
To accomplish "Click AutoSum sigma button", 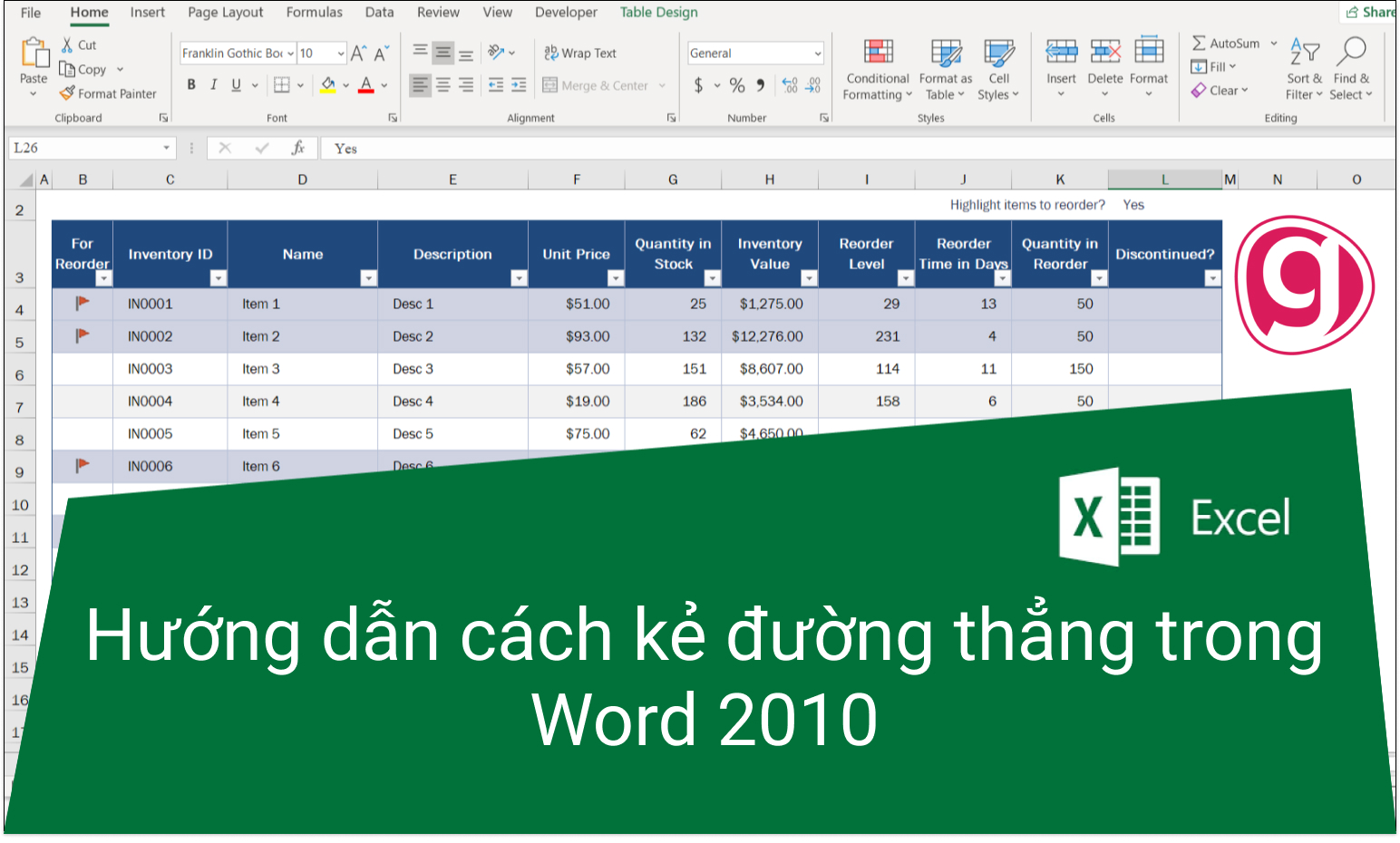I will coord(1226,43).
